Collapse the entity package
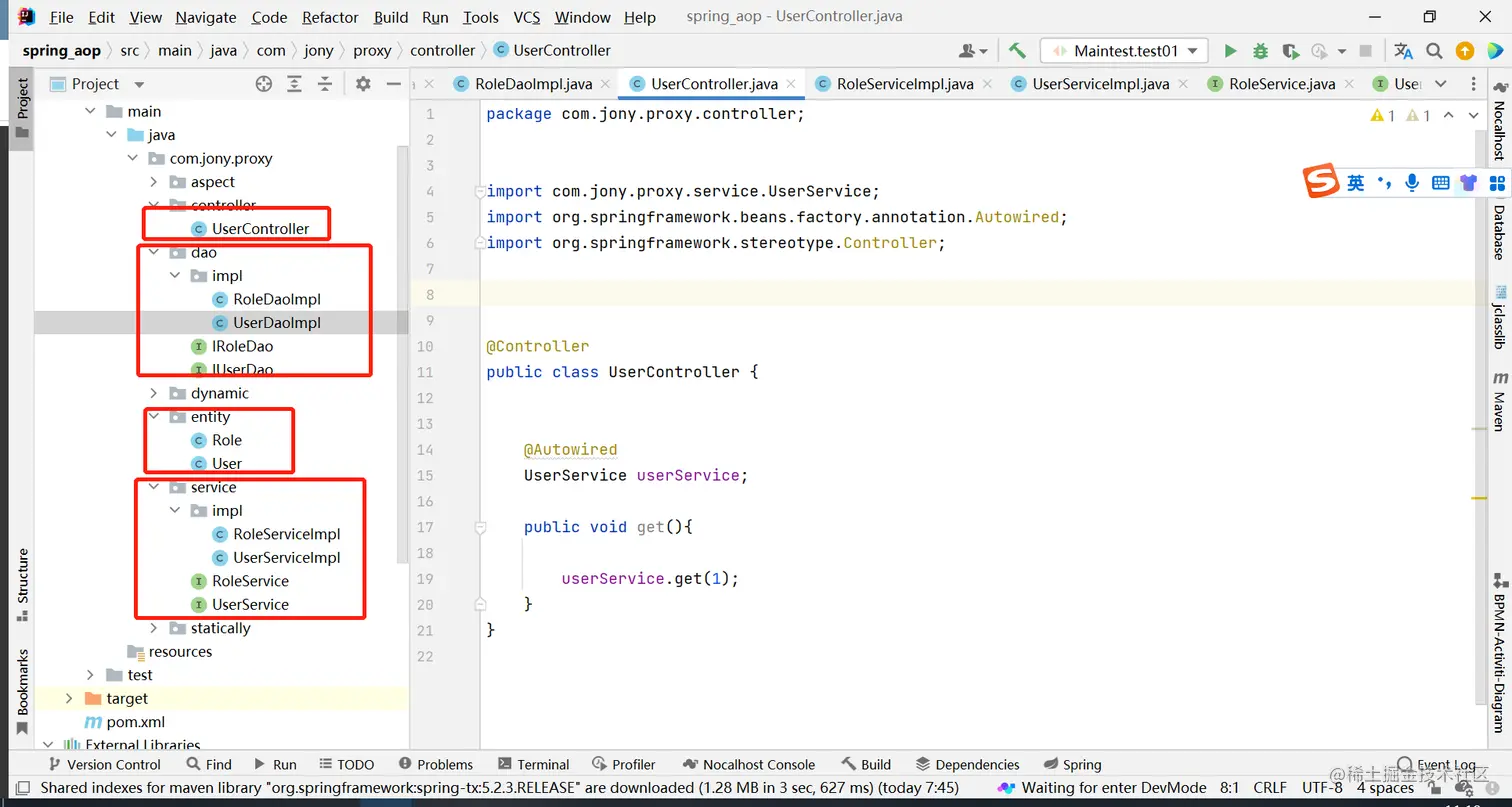Image resolution: width=1512 pixels, height=807 pixels. tap(153, 417)
